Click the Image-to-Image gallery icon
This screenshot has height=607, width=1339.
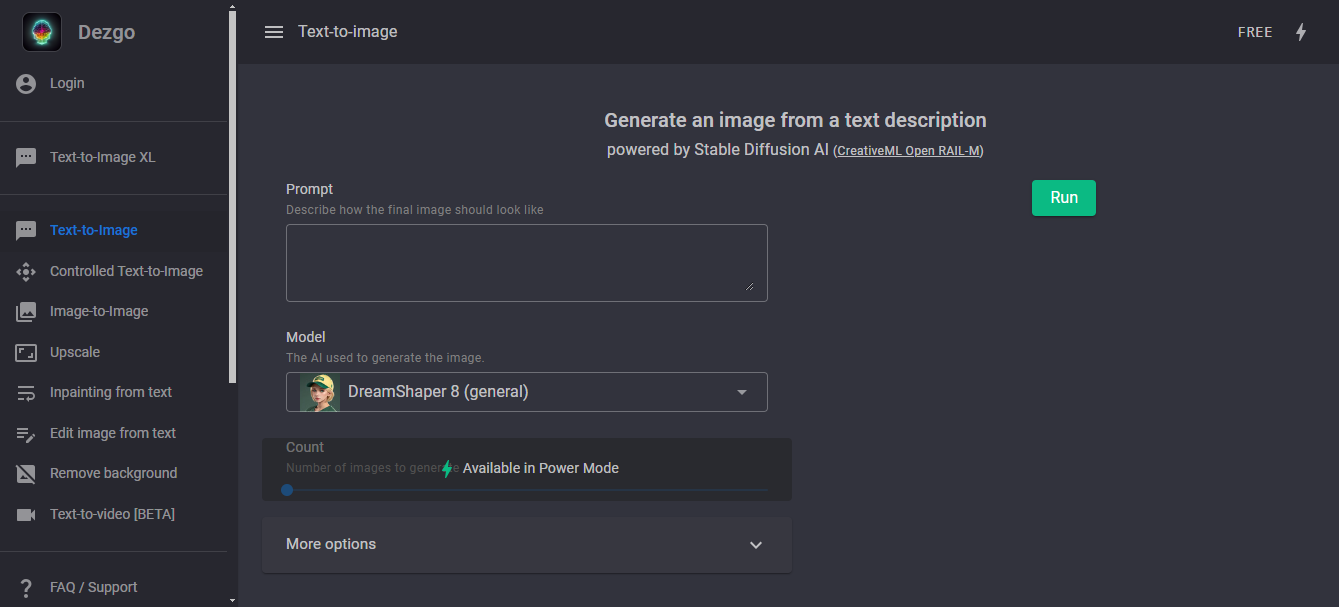tap(26, 312)
